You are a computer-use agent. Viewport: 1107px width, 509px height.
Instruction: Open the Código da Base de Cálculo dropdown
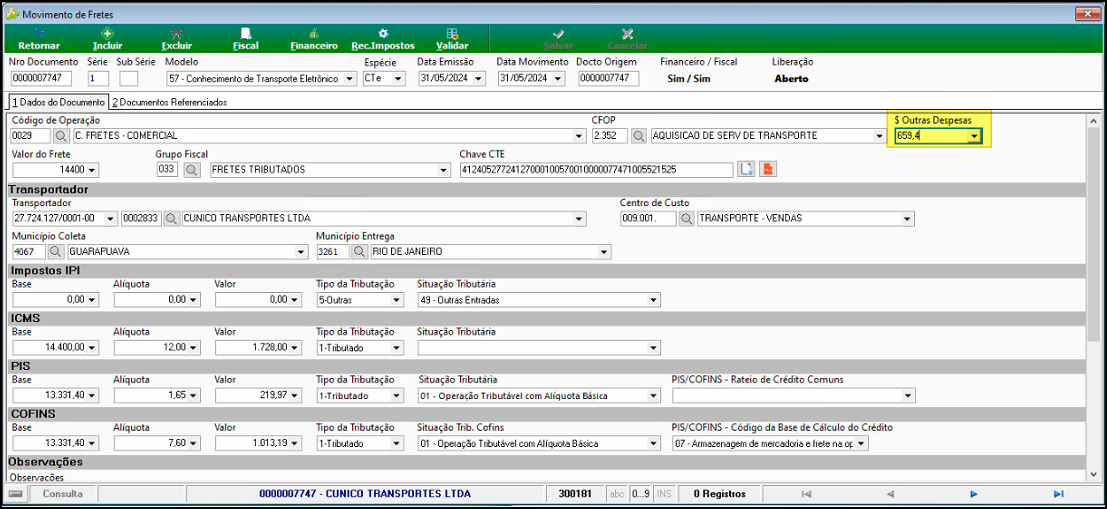[x=861, y=444]
